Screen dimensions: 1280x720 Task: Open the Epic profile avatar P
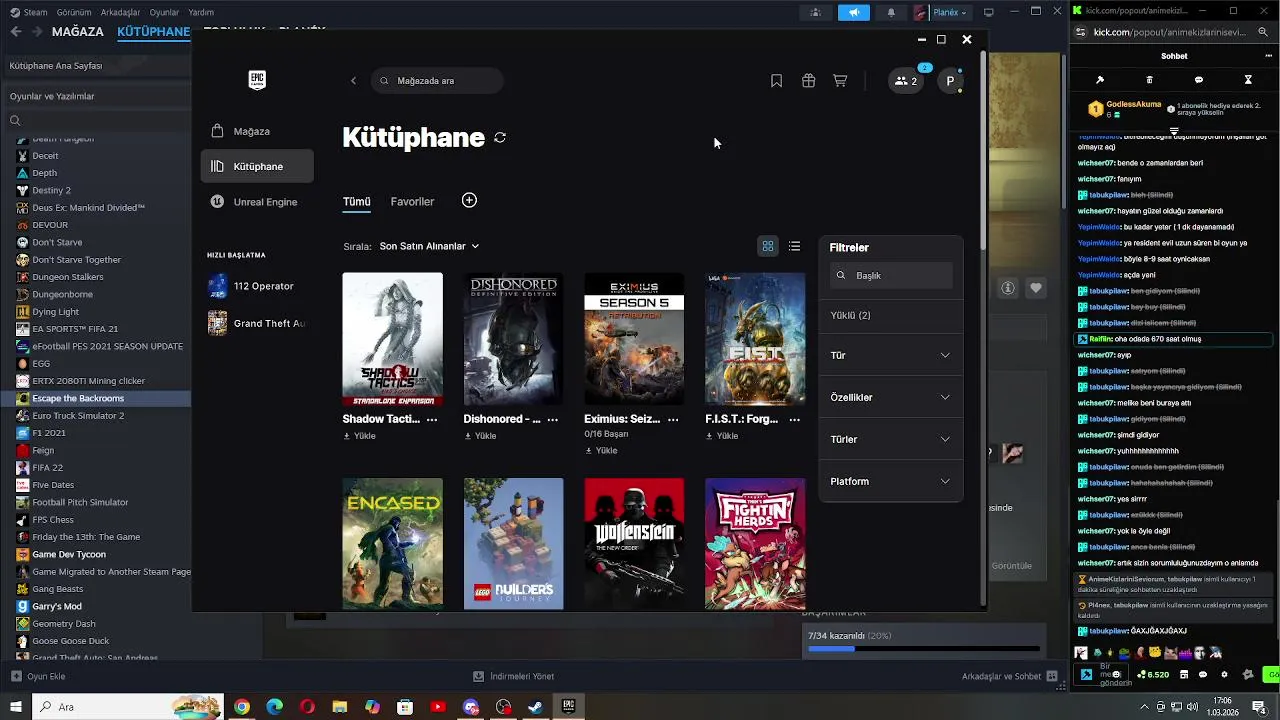coord(950,81)
